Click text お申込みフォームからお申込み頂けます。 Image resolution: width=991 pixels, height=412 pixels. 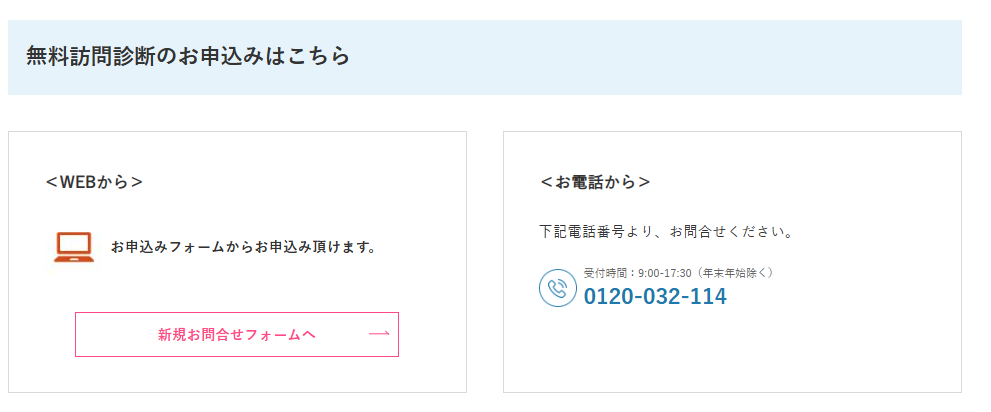(x=243, y=247)
